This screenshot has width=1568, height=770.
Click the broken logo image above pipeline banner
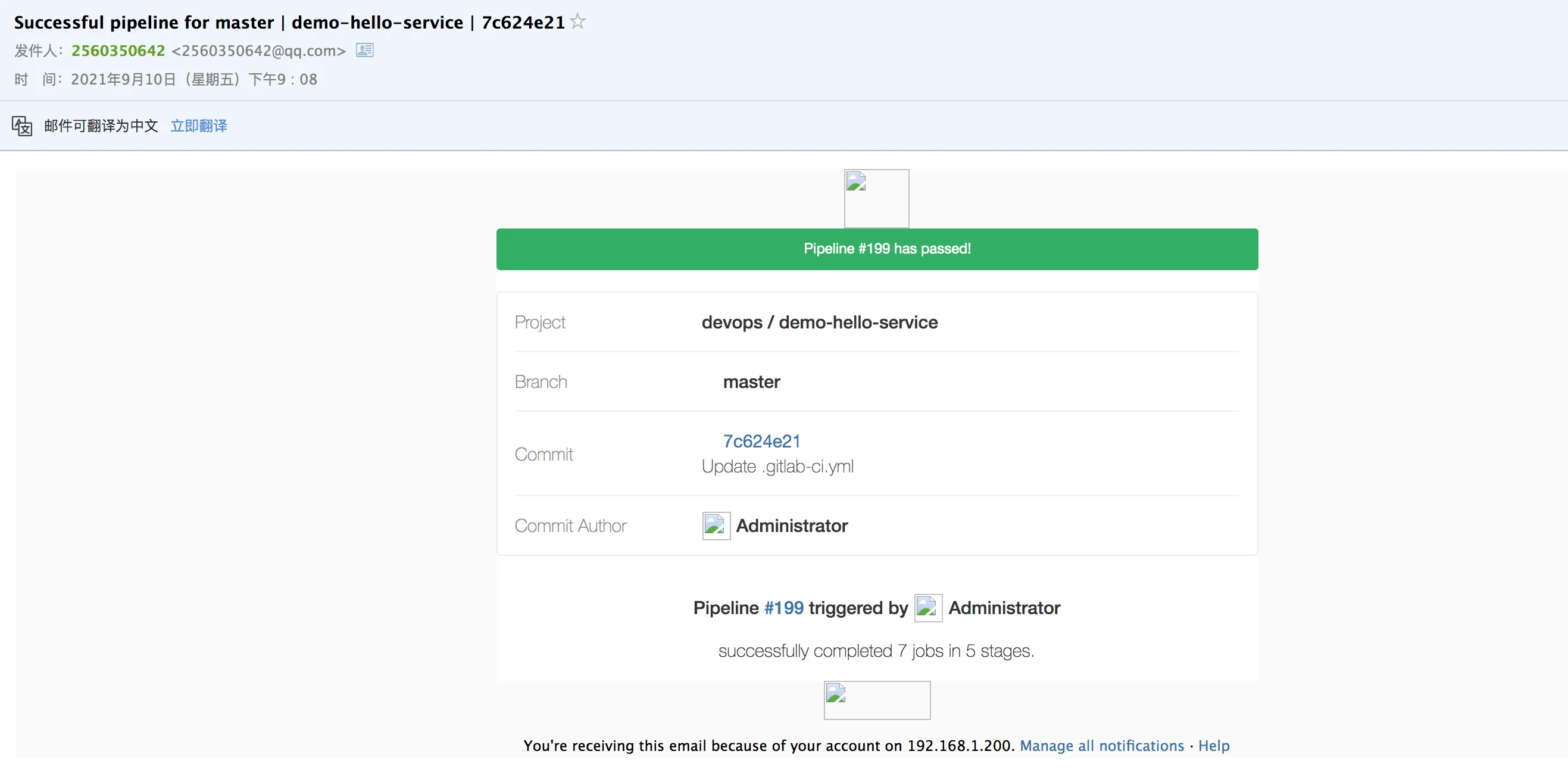876,198
